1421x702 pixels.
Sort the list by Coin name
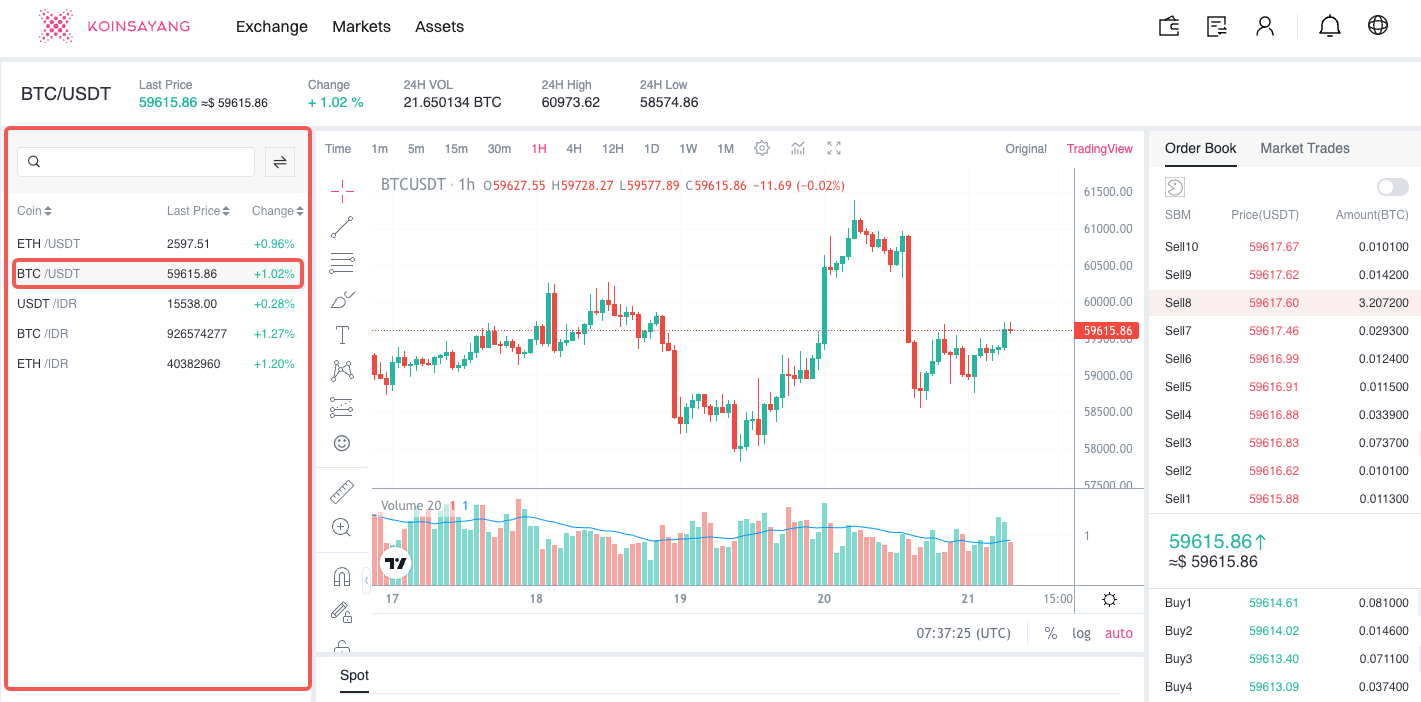click(34, 211)
